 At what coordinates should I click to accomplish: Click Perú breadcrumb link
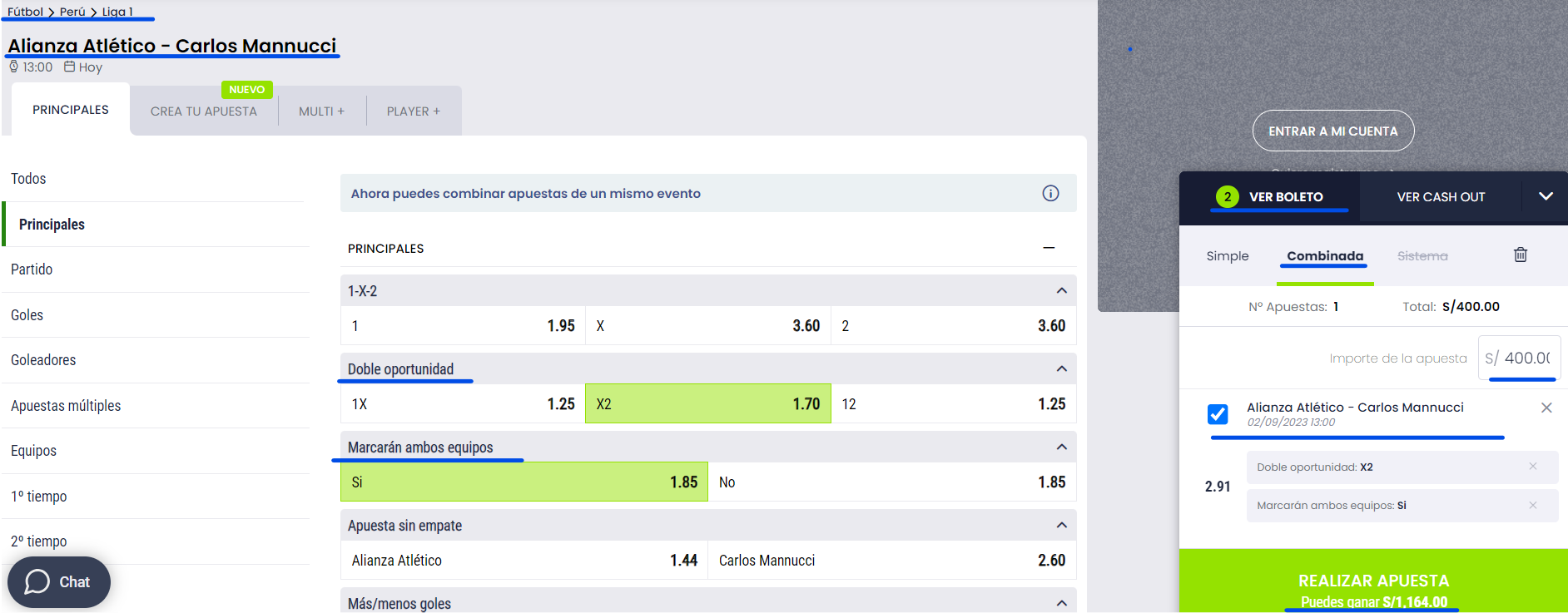click(72, 12)
